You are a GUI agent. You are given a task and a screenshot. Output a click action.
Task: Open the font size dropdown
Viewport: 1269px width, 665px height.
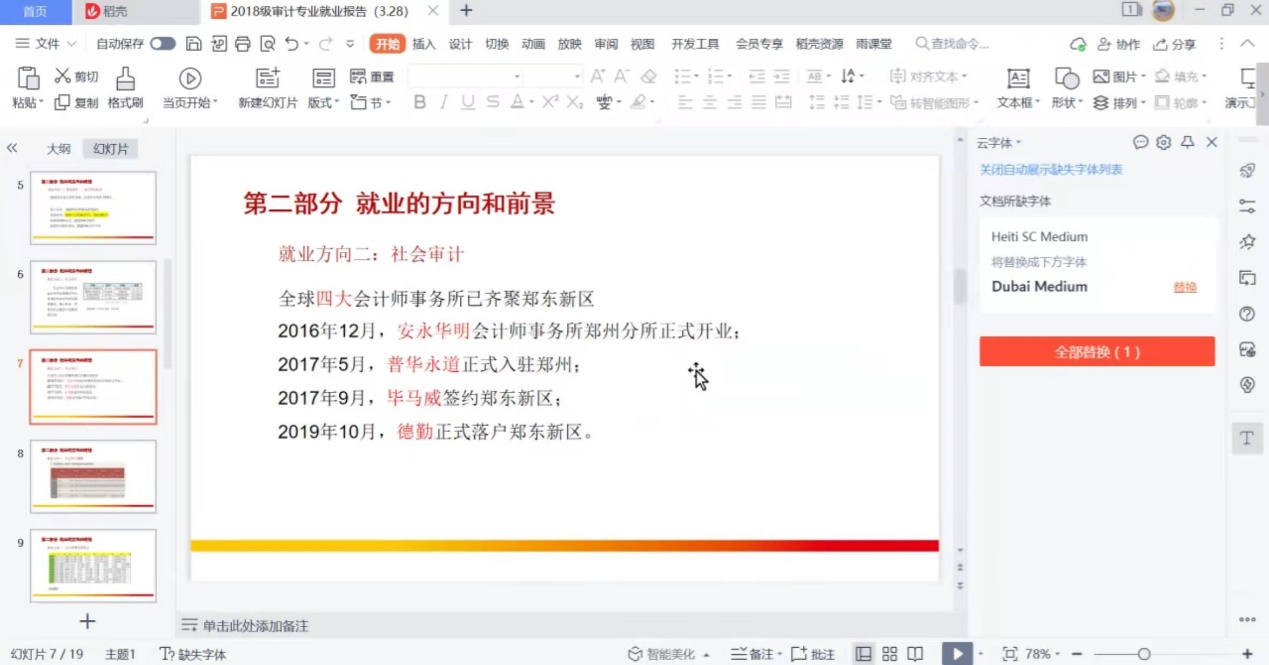click(577, 77)
